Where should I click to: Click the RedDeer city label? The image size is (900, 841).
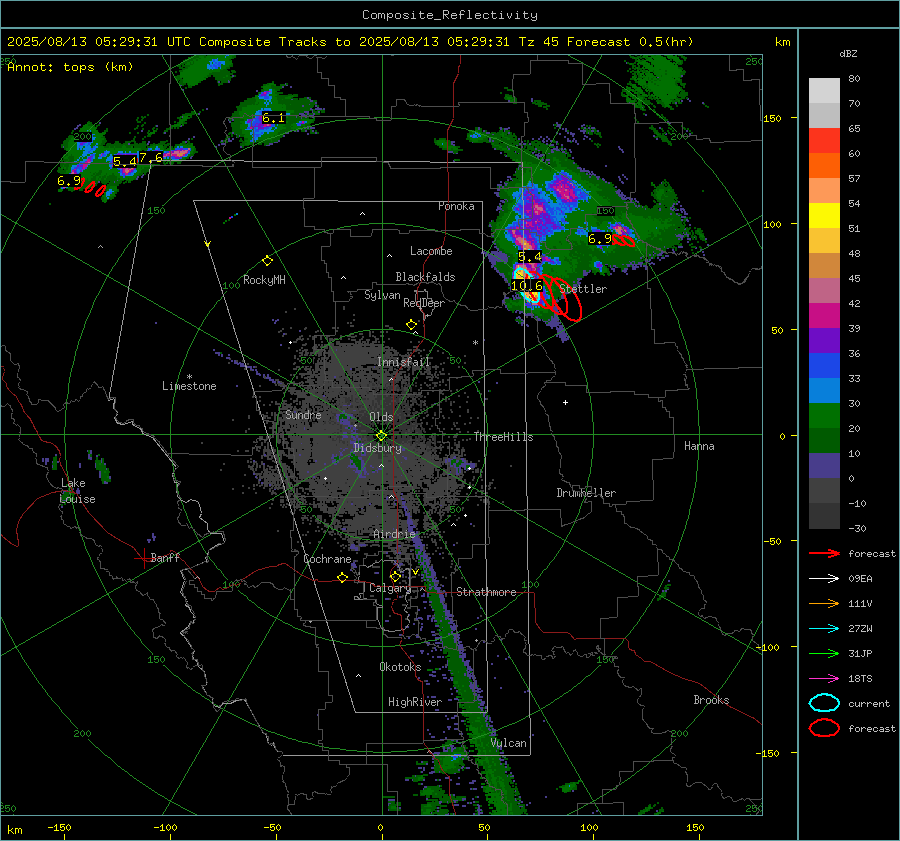coord(424,303)
